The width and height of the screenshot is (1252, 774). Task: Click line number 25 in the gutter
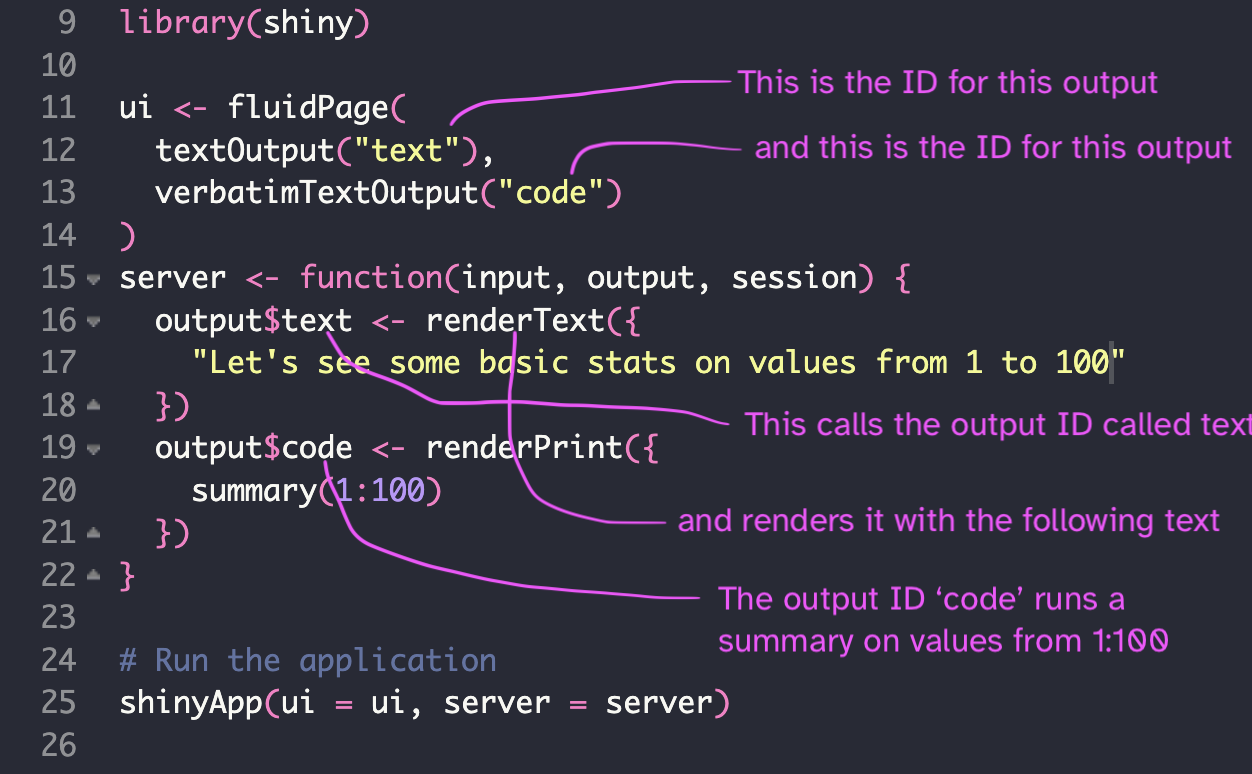coord(58,703)
